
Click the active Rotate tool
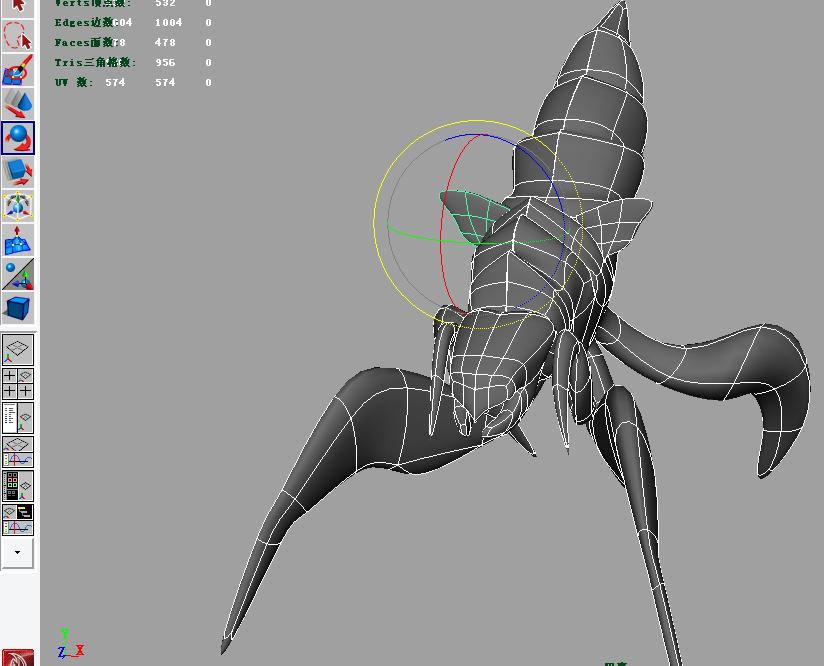18,138
